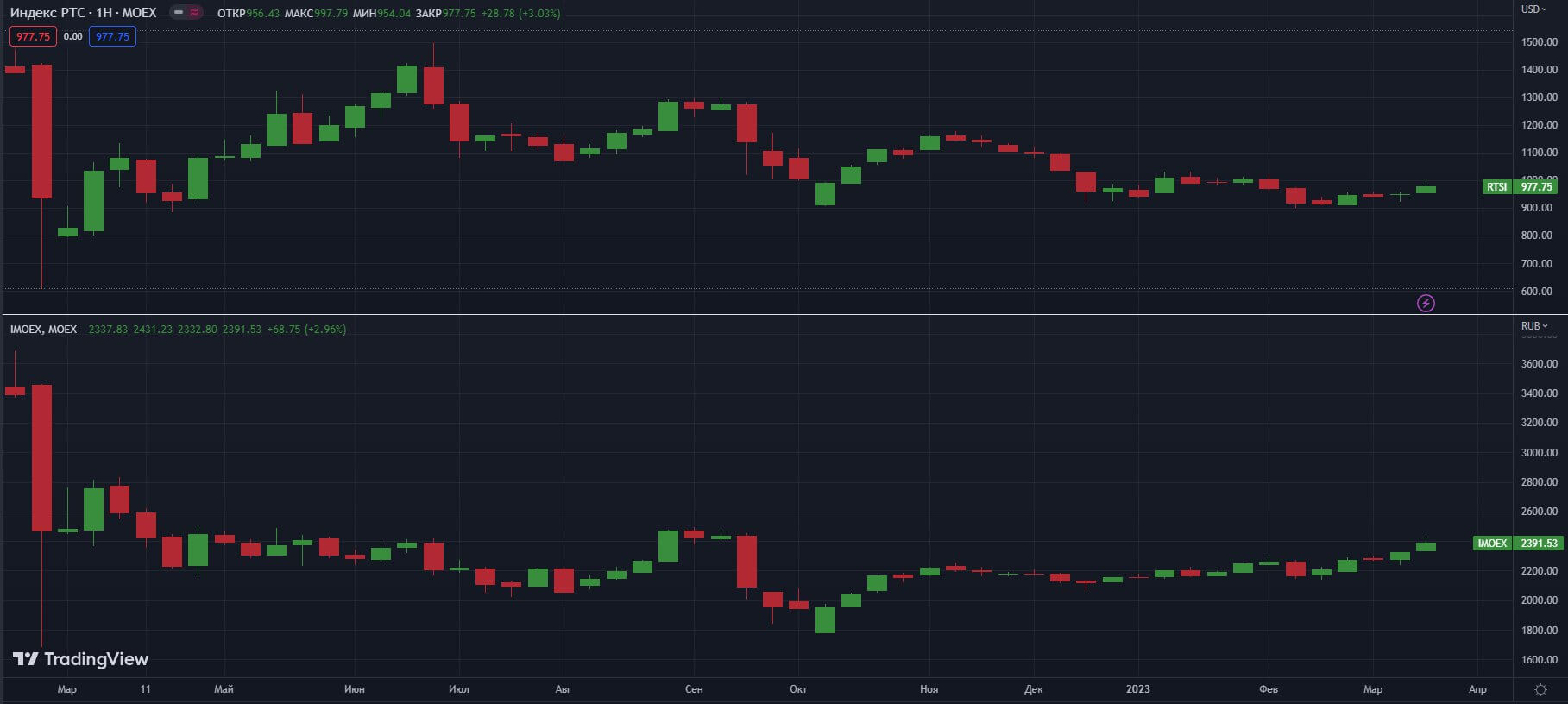
Task: Open the RUB currency dropdown
Action: (x=1533, y=326)
